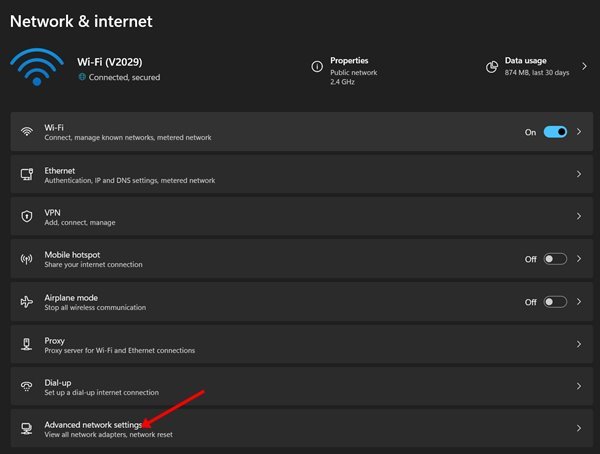This screenshot has width=600, height=454.
Task: Turn off the Wi-Fi toggle
Action: (x=555, y=132)
